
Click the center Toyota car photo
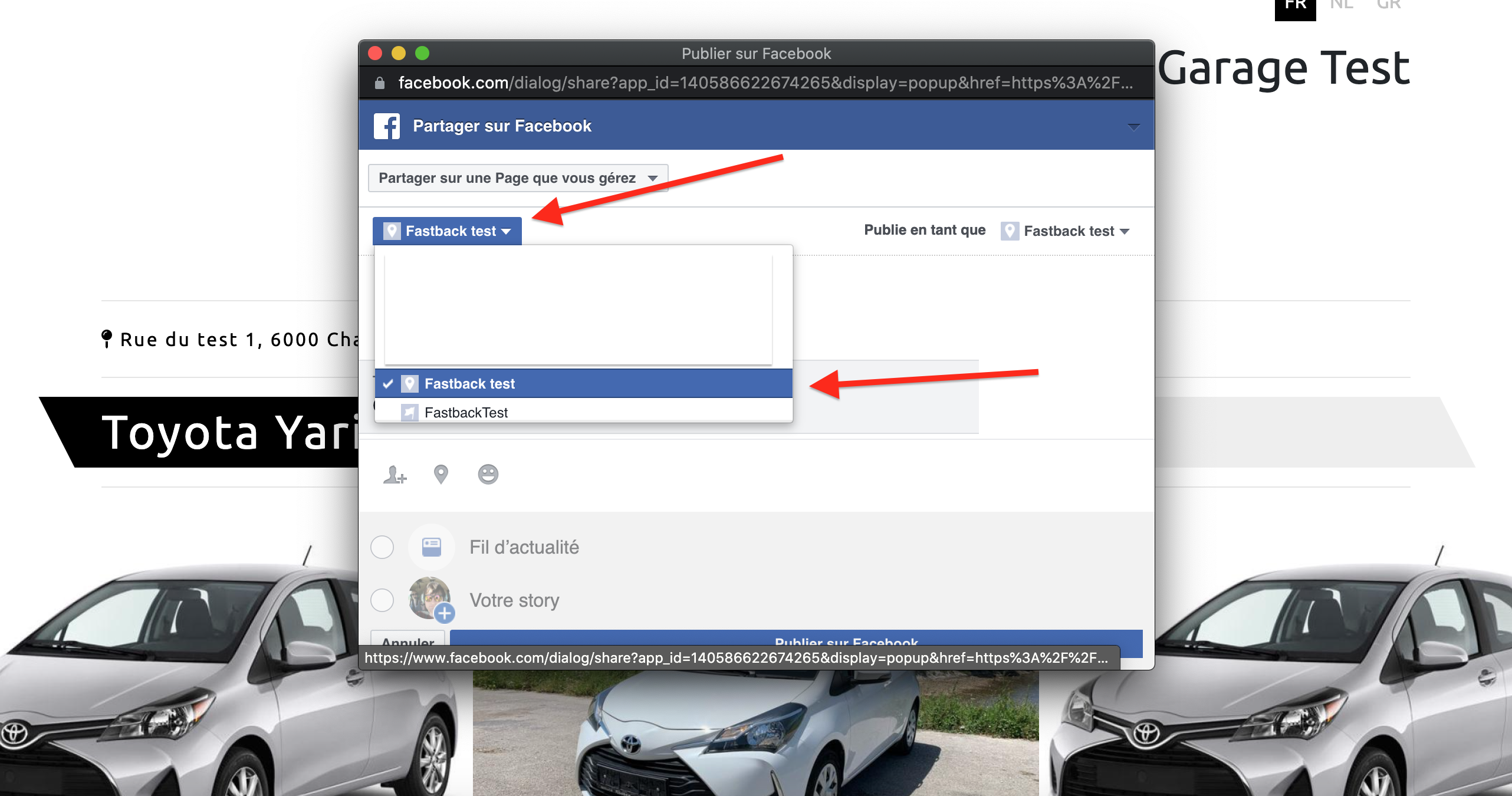pos(755,733)
